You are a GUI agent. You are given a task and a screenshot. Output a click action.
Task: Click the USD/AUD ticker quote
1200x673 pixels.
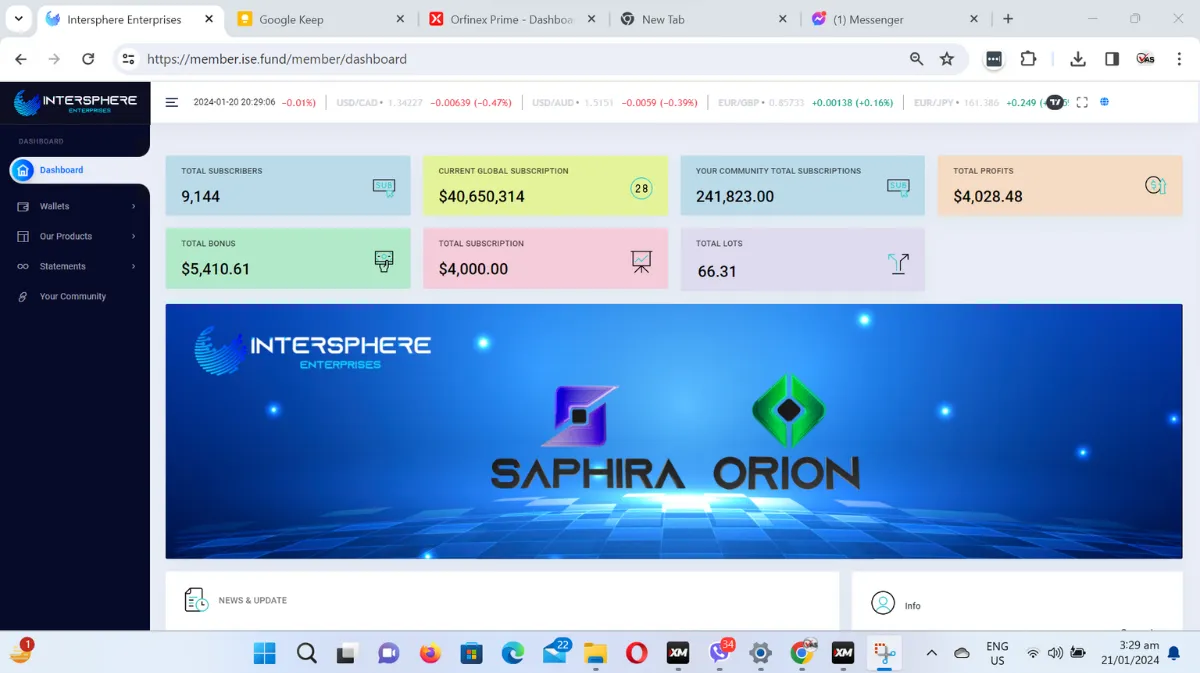[x=615, y=102]
